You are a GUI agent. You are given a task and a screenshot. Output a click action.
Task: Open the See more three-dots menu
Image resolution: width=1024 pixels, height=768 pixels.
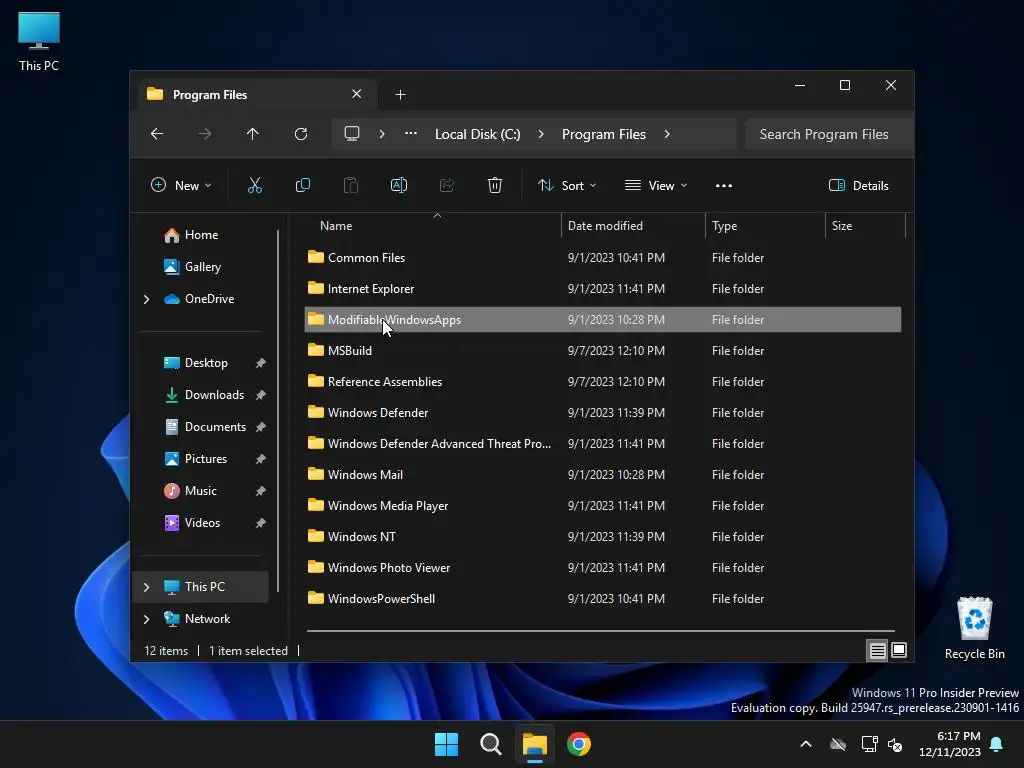[724, 185]
